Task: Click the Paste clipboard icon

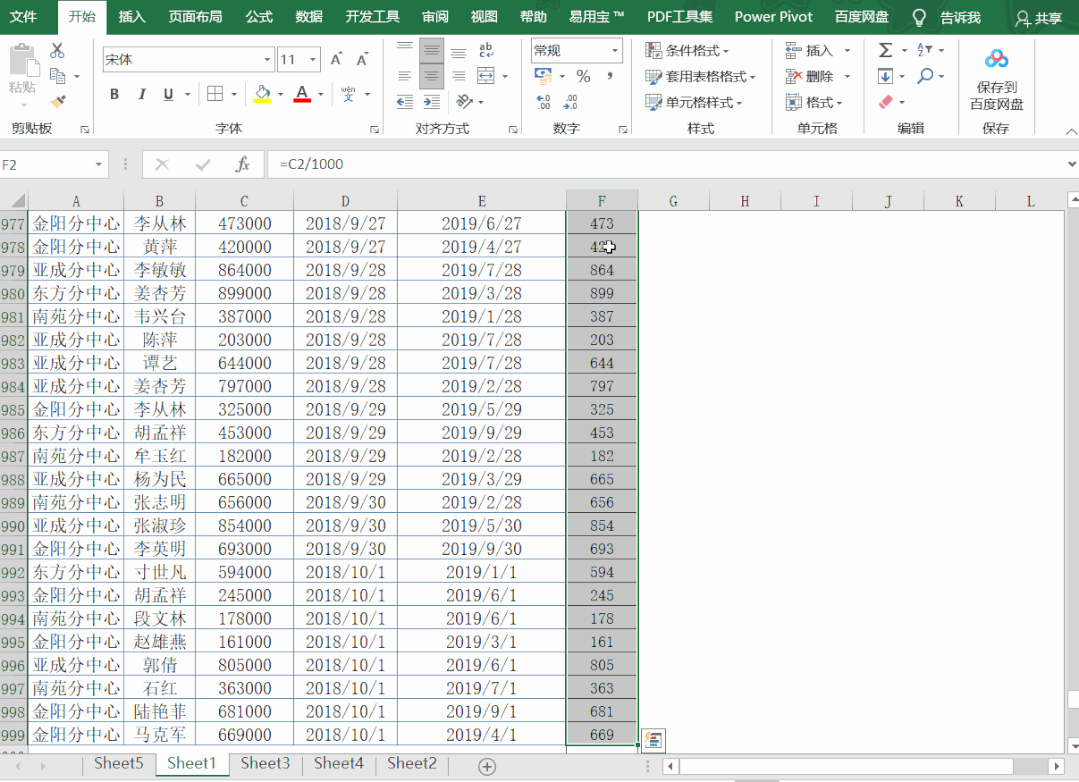Action: [x=23, y=61]
